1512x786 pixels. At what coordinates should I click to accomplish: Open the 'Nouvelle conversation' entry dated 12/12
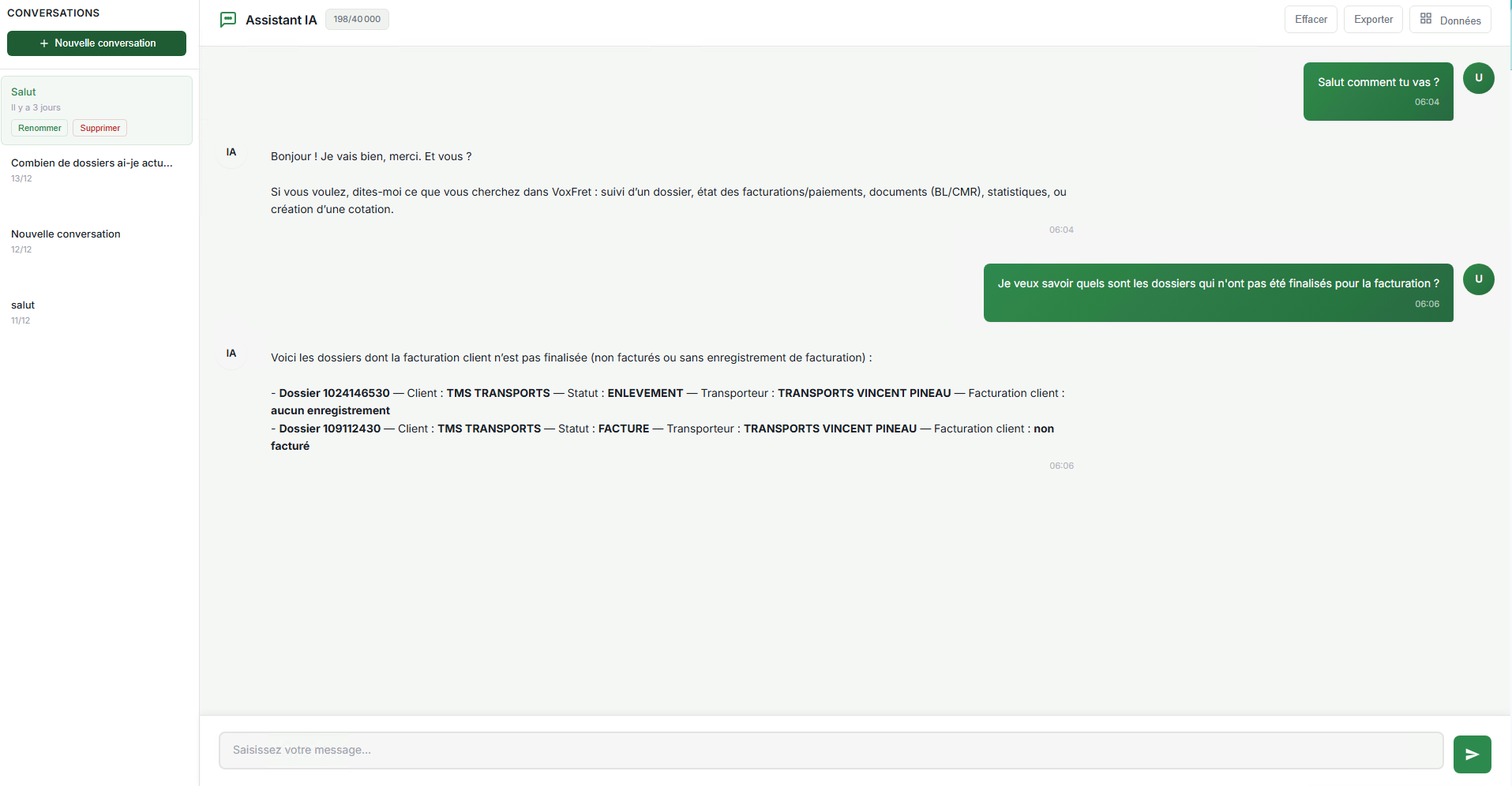click(66, 234)
